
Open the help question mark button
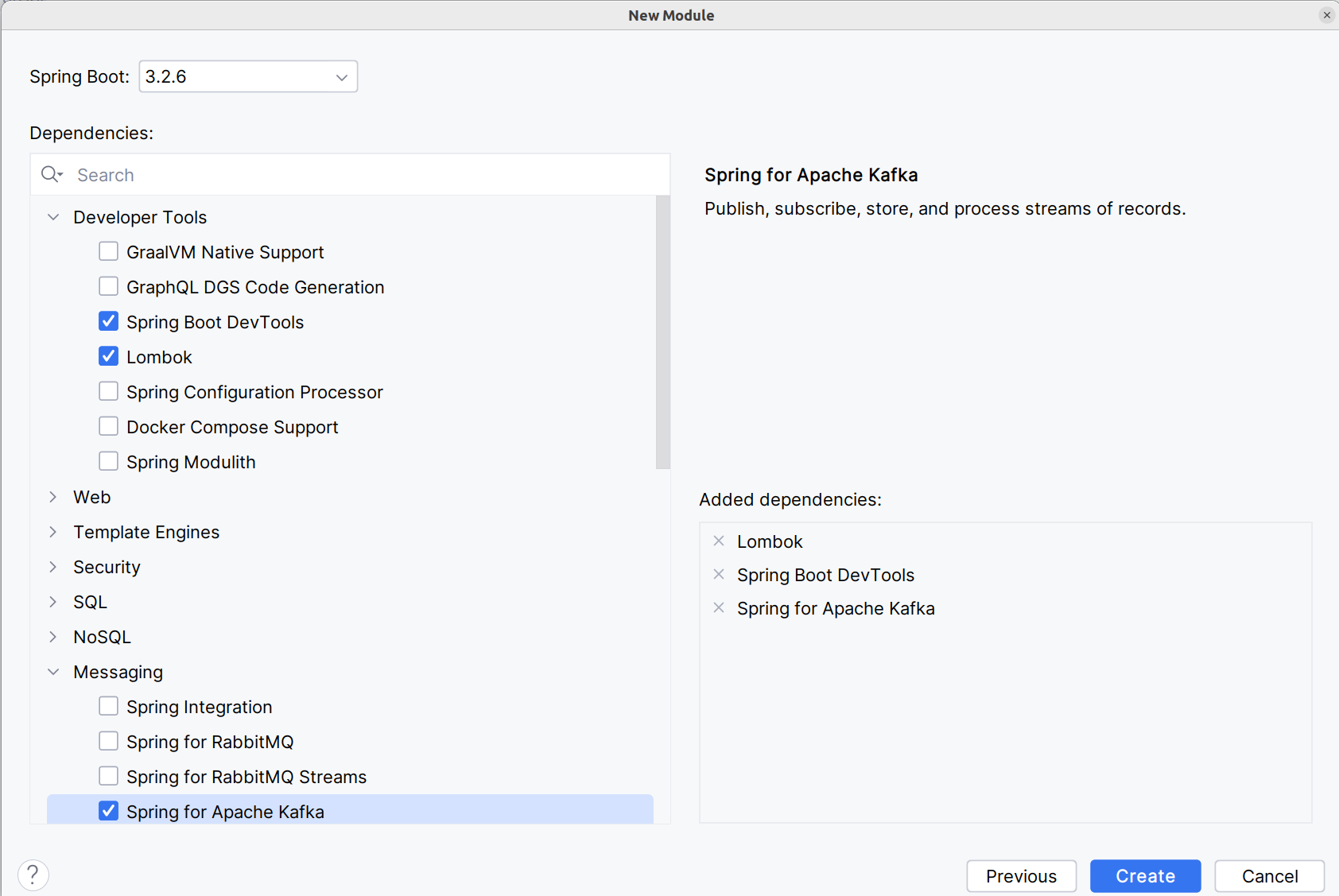click(x=33, y=875)
